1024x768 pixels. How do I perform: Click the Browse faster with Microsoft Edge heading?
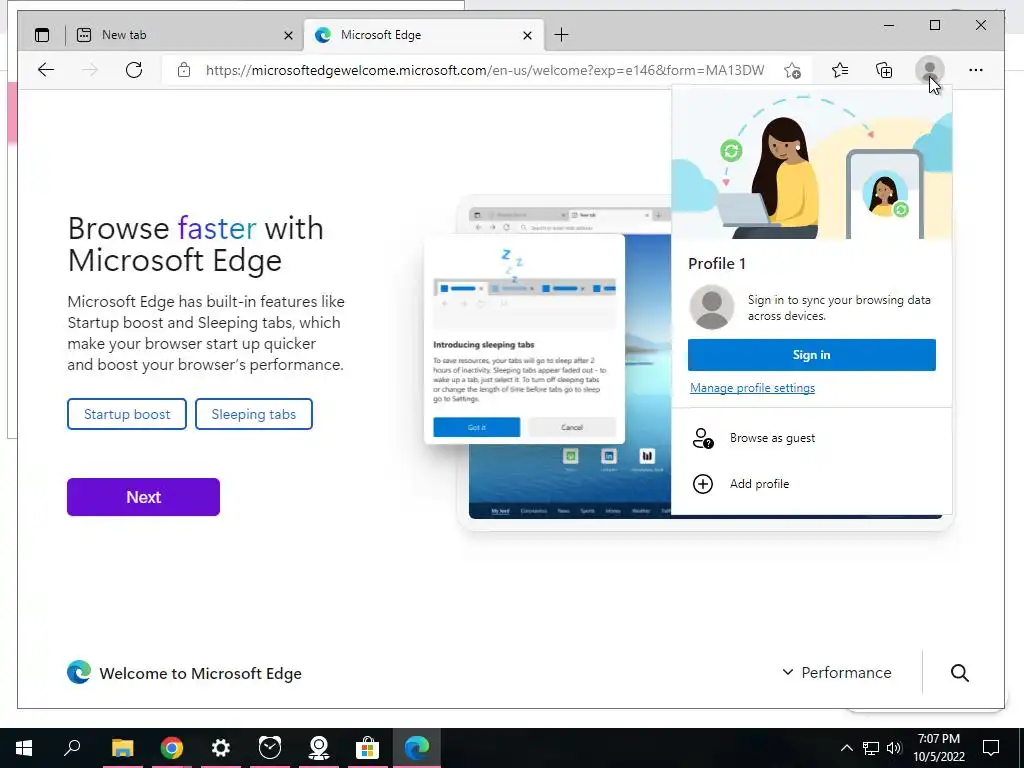195,244
